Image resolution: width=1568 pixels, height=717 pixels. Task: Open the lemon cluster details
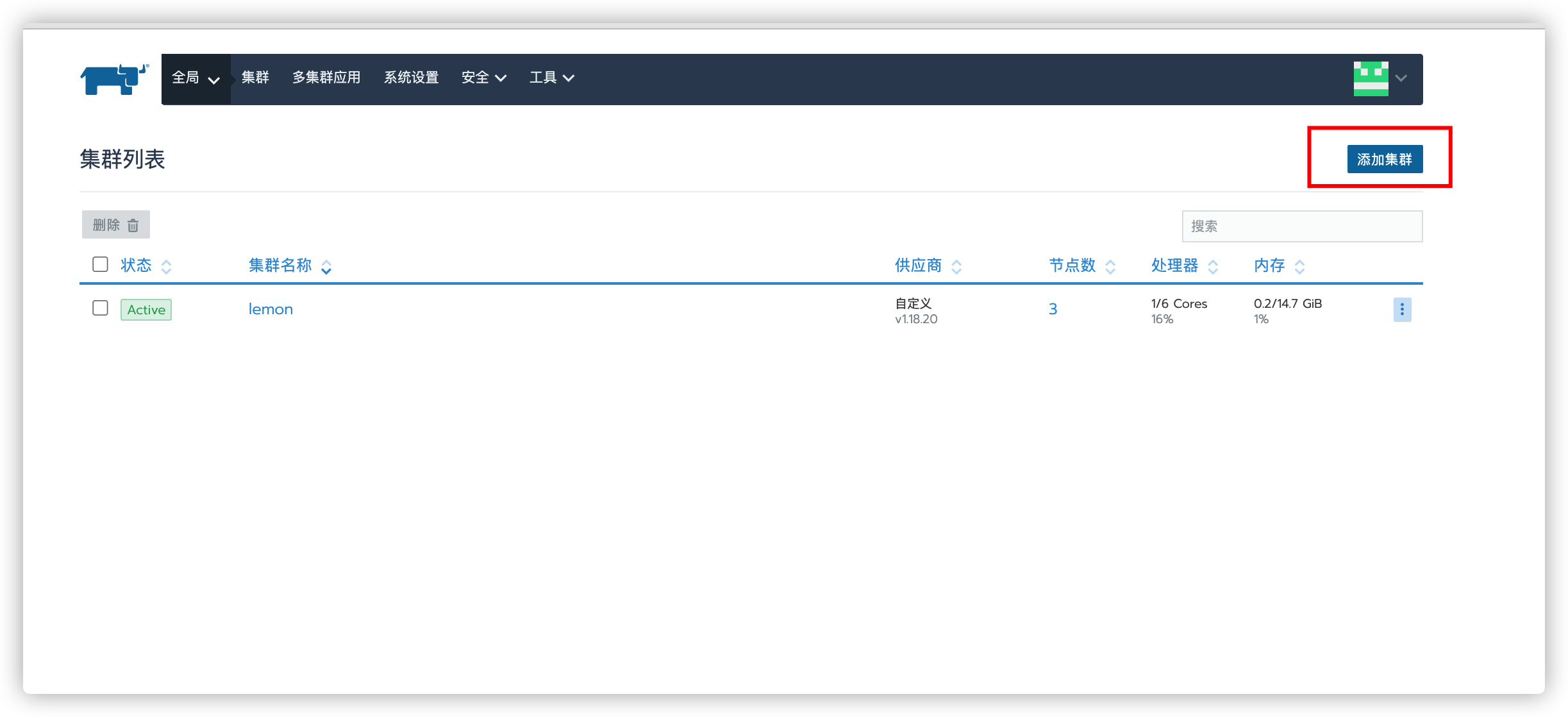[269, 309]
